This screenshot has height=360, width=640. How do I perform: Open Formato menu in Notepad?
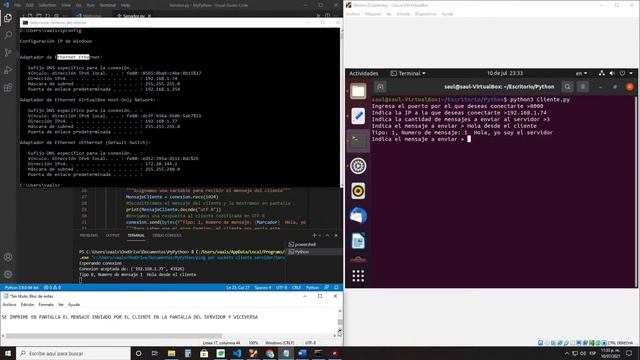pyautogui.click(x=46, y=305)
